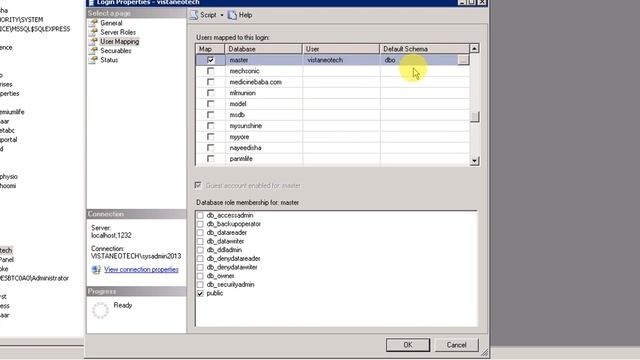Click the Default Schema column header
The image size is (640, 360).
tap(424, 49)
